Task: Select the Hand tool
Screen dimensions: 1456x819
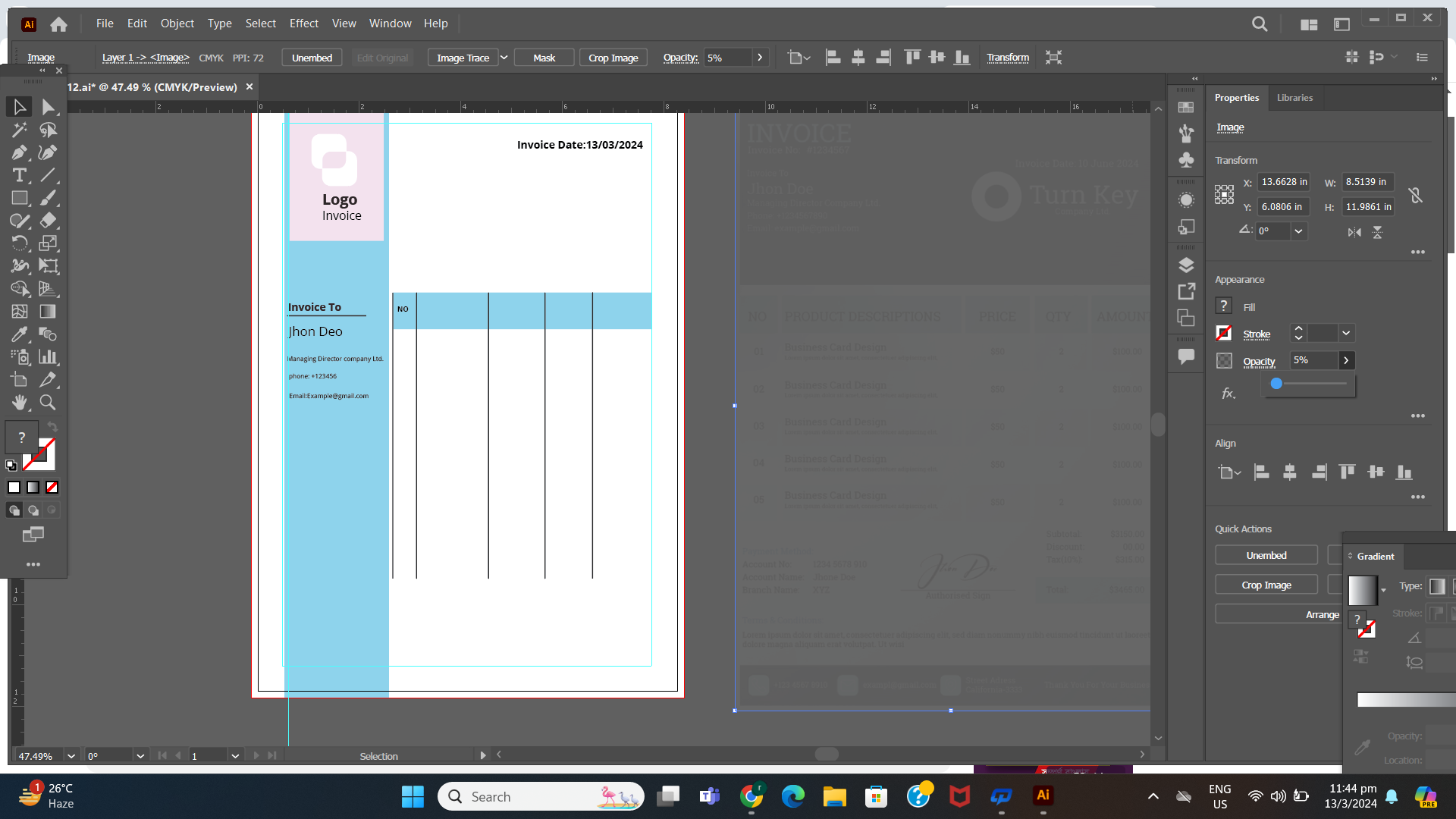Action: [20, 403]
